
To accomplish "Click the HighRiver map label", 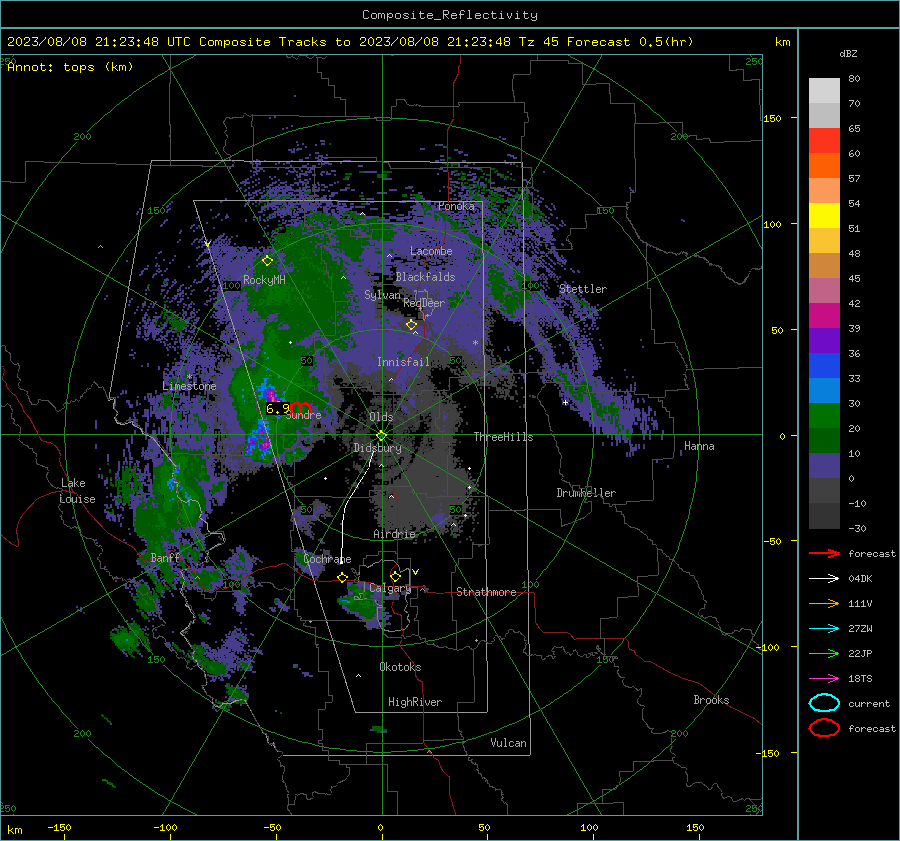I will point(415,702).
